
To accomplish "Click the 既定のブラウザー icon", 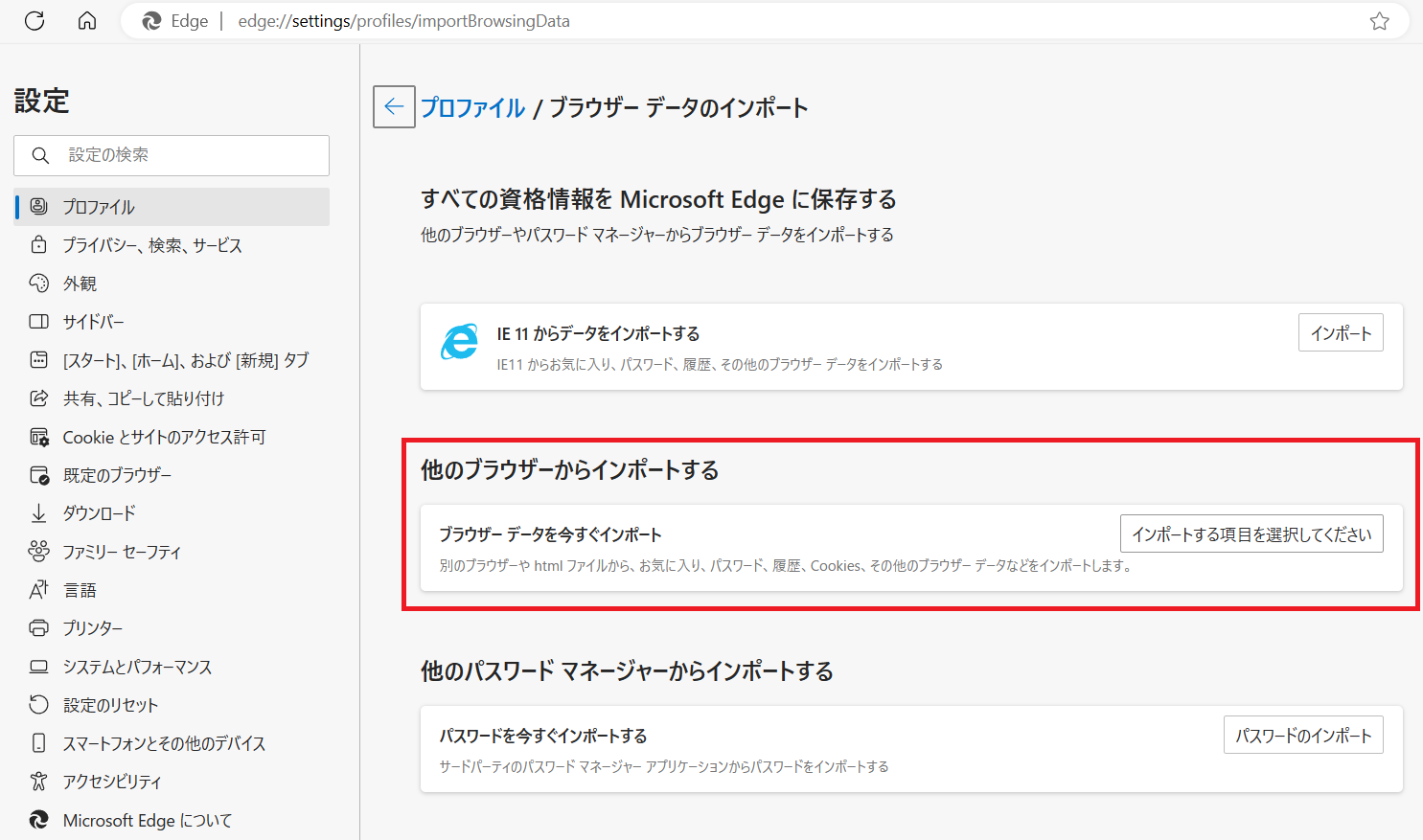I will 39,475.
